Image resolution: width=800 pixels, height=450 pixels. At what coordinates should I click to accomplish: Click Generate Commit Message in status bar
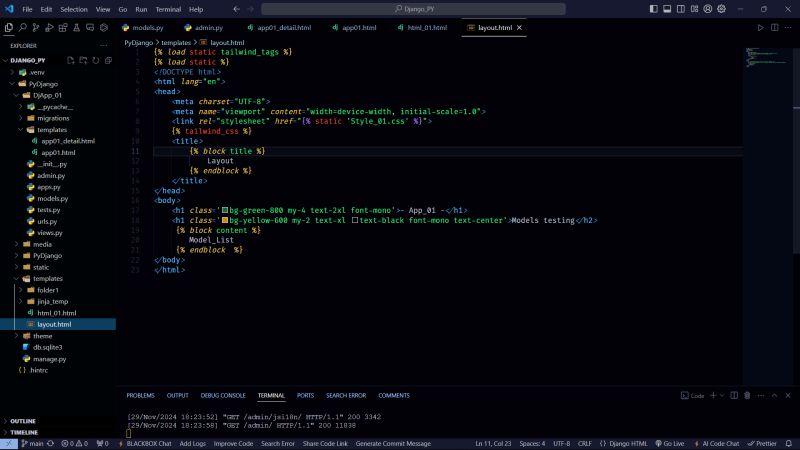tap(393, 443)
